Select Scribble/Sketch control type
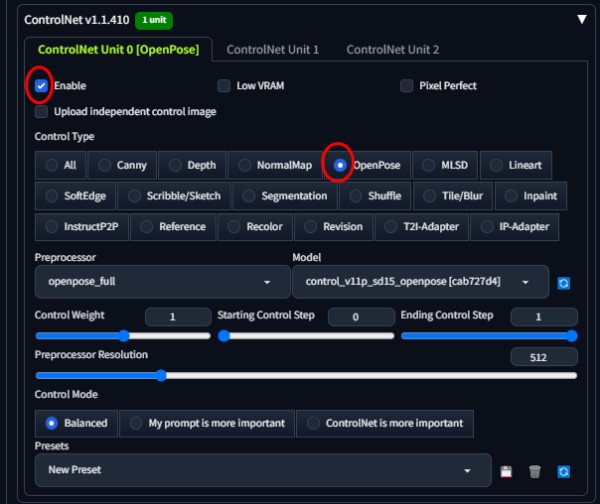 coord(174,196)
